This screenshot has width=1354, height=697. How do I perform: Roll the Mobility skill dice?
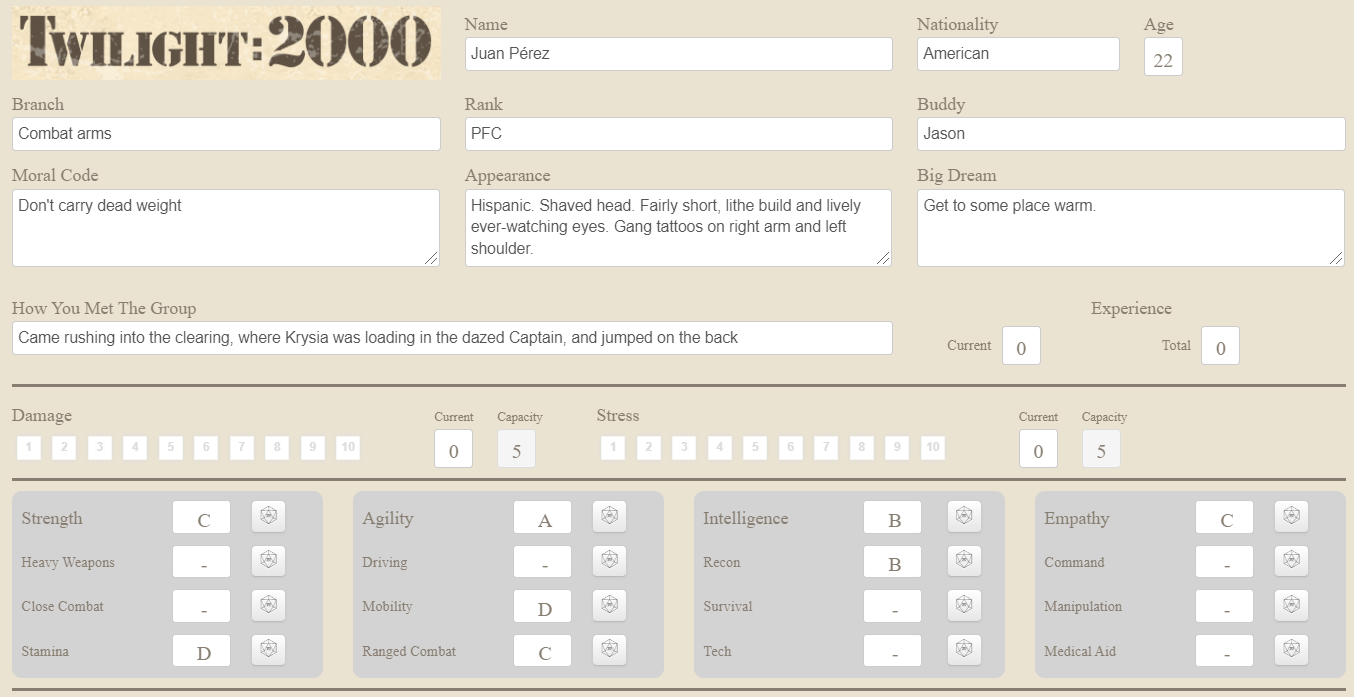click(609, 606)
